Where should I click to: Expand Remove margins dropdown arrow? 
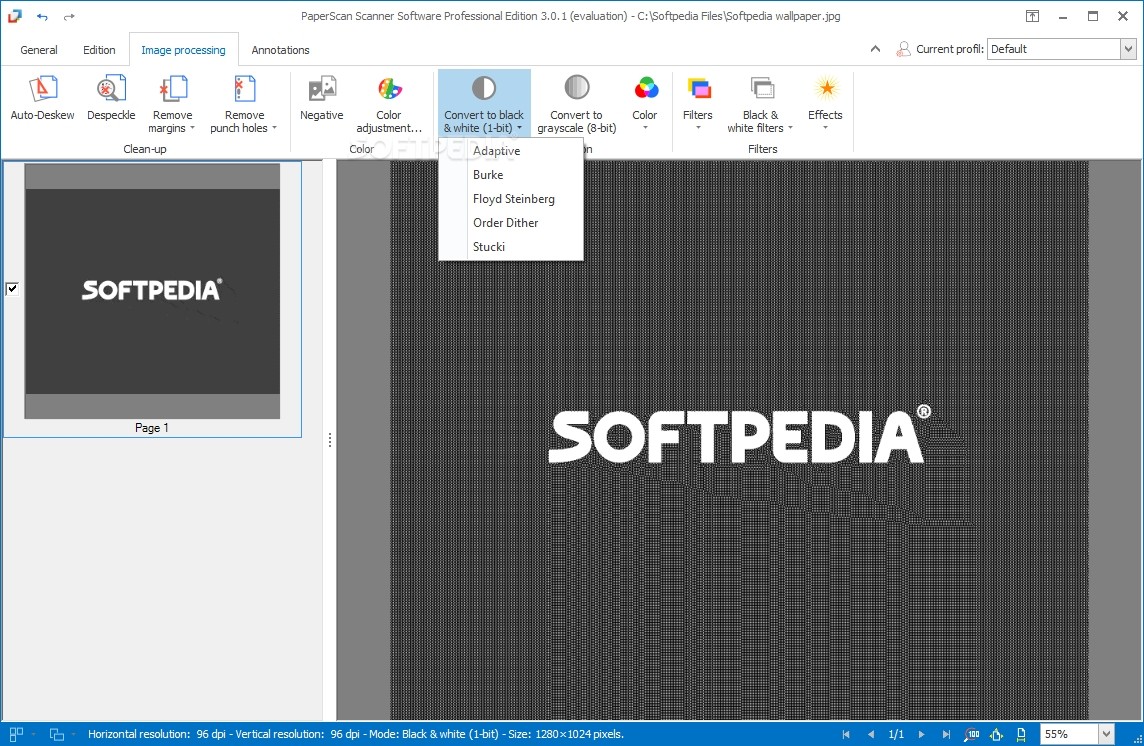[193, 128]
